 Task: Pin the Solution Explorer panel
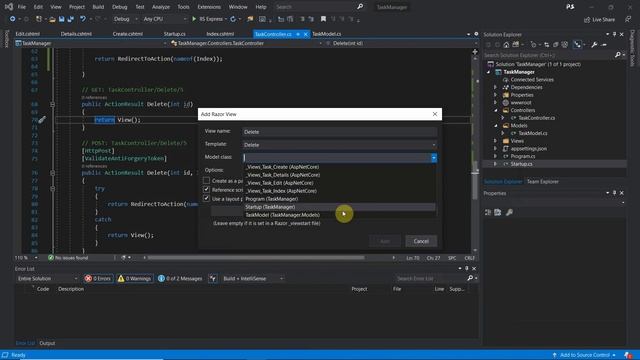coord(614,34)
